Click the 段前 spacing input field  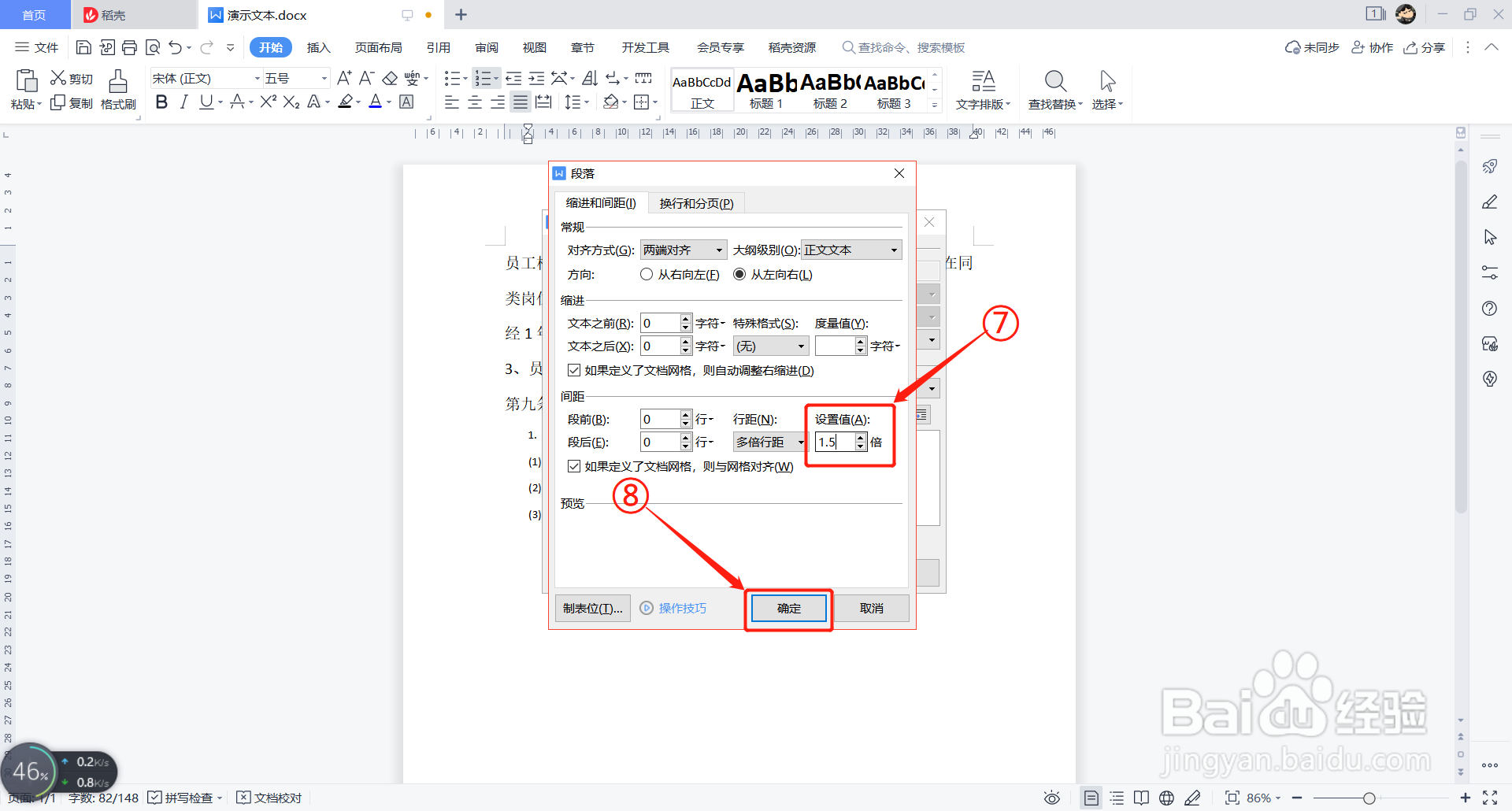[x=660, y=419]
